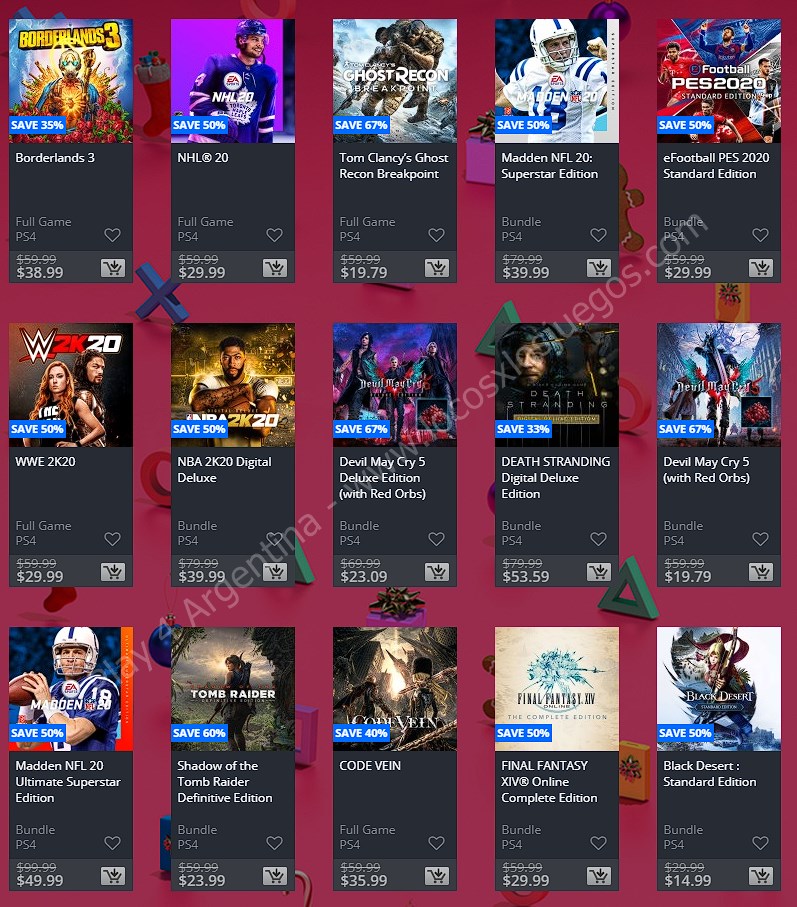Viewport: 797px width, 907px height.
Task: Add eFootball PES 2020 to cart
Action: (761, 268)
